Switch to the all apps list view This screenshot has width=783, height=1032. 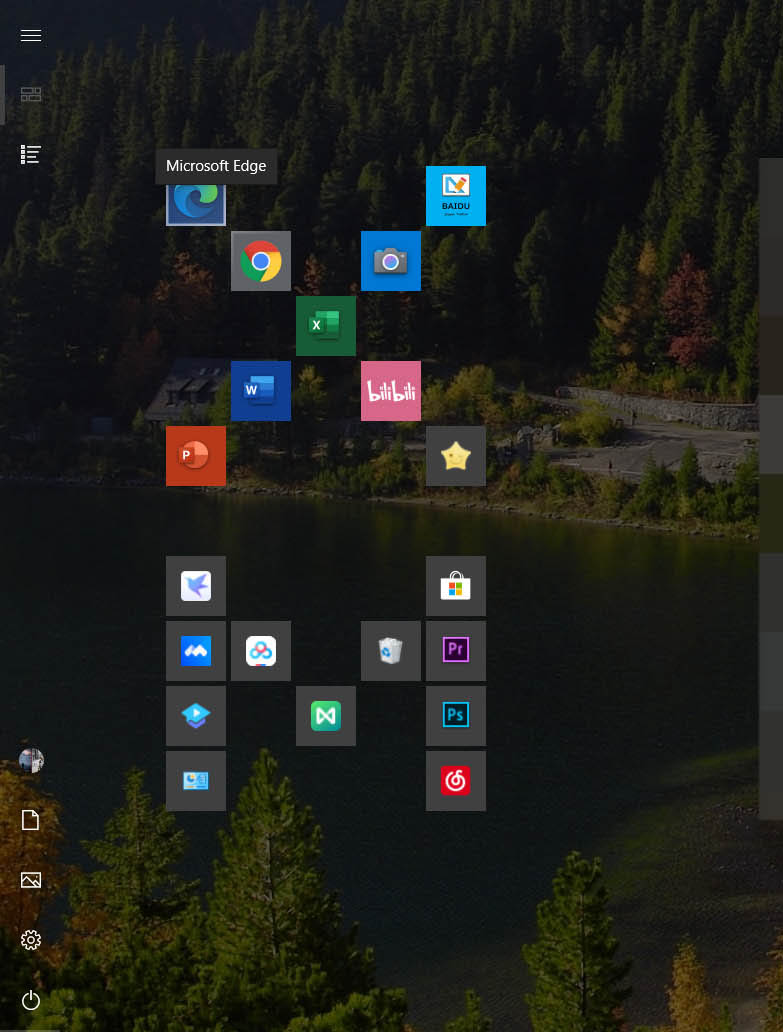pyautogui.click(x=31, y=155)
